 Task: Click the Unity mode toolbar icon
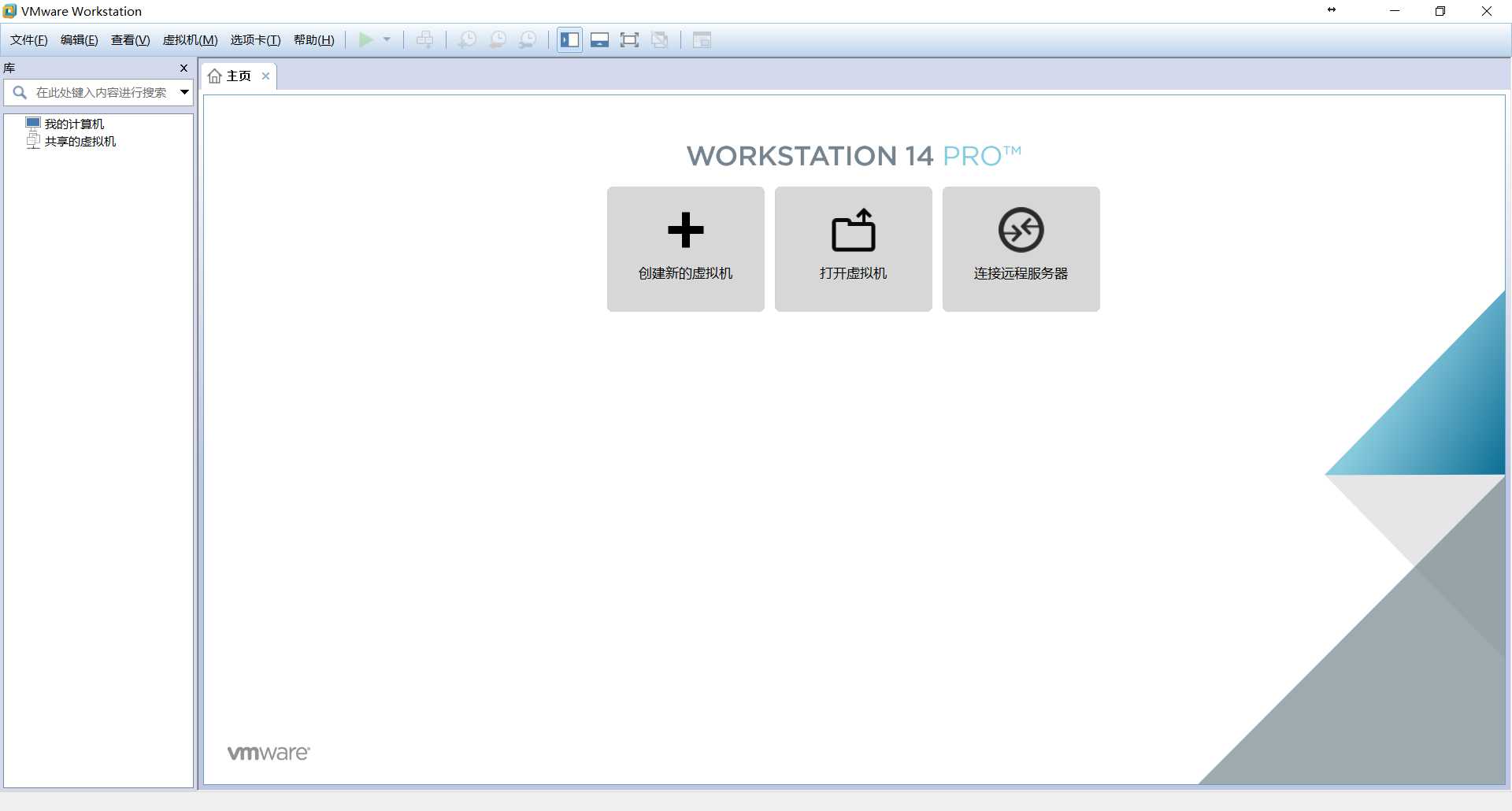(x=660, y=40)
